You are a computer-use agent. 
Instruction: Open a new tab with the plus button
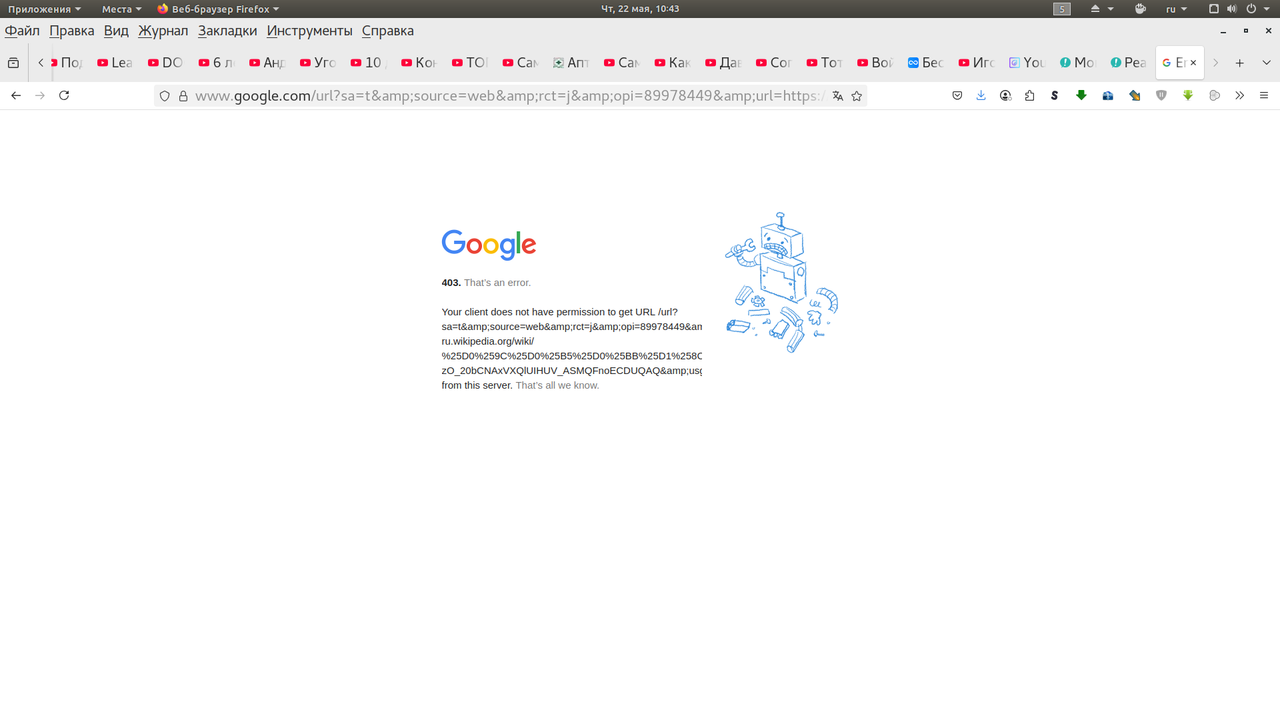(x=1240, y=62)
